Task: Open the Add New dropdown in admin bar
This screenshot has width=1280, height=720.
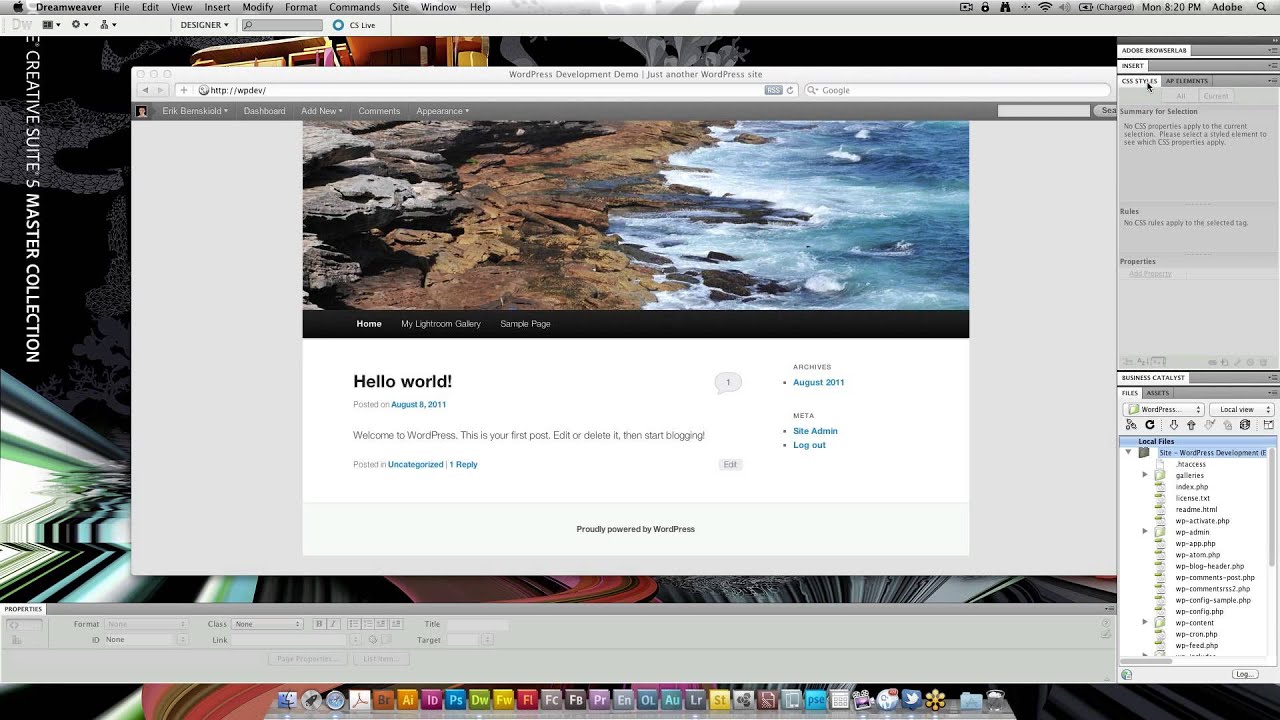Action: pyautogui.click(x=322, y=111)
